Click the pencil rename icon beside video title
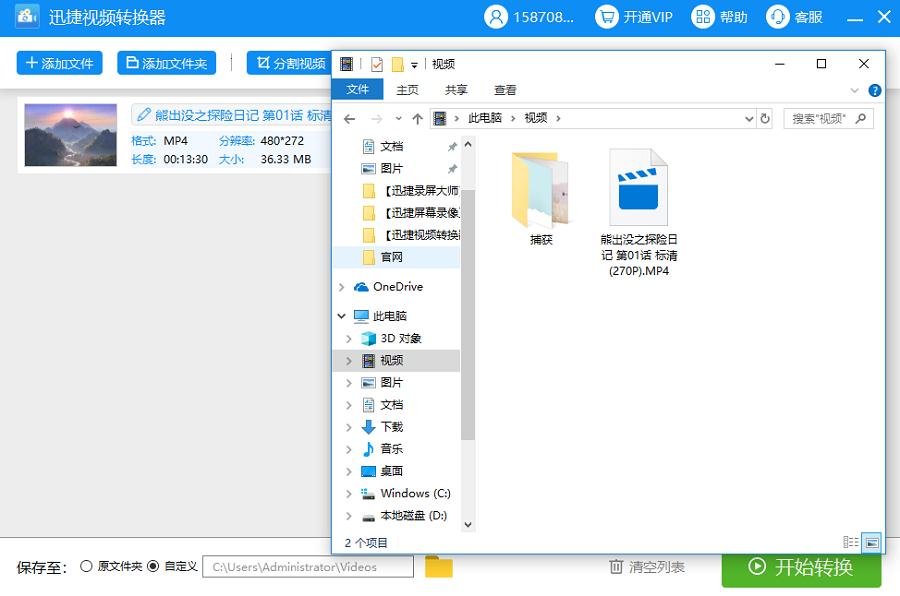Screen dimensions: 900x596 pos(143,115)
